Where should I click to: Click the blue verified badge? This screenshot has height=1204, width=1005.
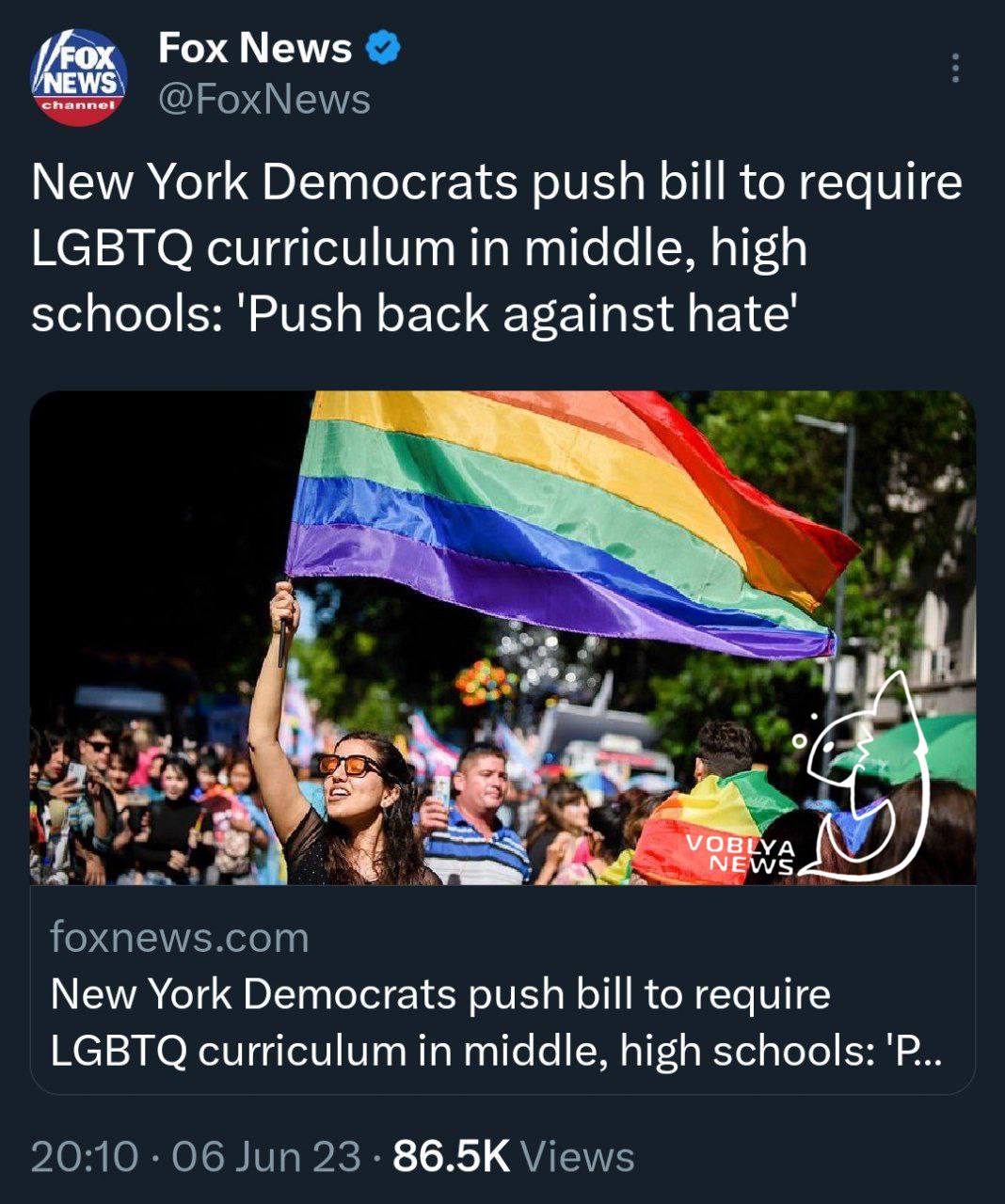pyautogui.click(x=383, y=48)
